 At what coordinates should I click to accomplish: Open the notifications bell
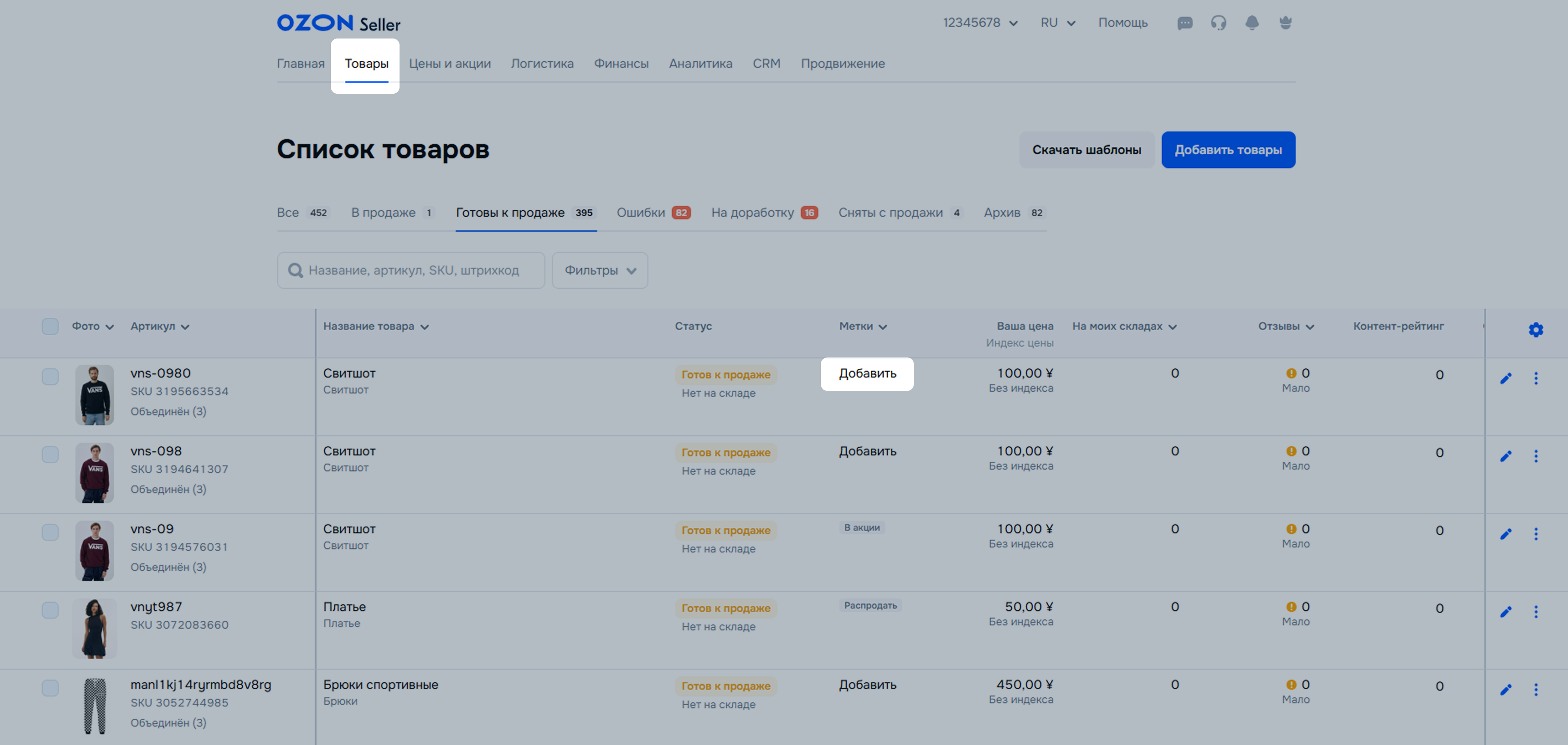[x=1251, y=23]
